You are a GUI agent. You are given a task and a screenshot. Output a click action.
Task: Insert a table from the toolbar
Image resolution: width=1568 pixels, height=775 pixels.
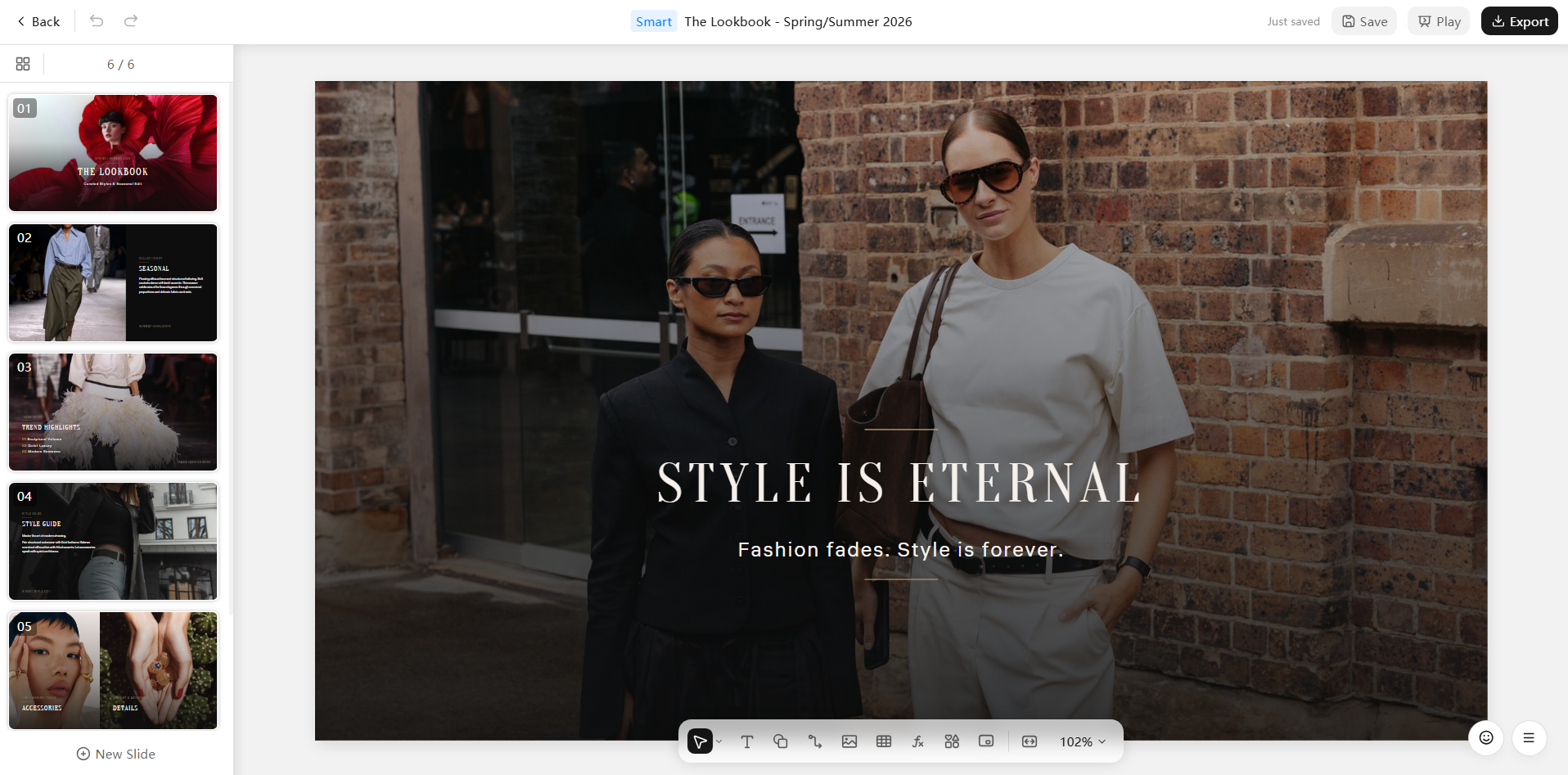tap(884, 741)
